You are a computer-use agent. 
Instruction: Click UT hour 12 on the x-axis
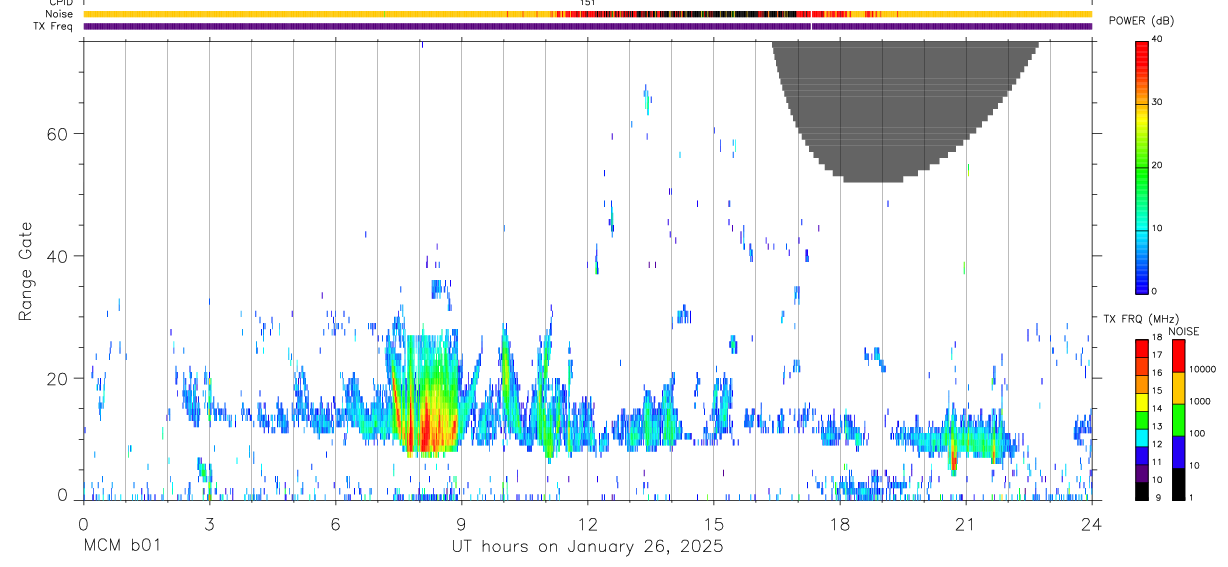pyautogui.click(x=587, y=524)
